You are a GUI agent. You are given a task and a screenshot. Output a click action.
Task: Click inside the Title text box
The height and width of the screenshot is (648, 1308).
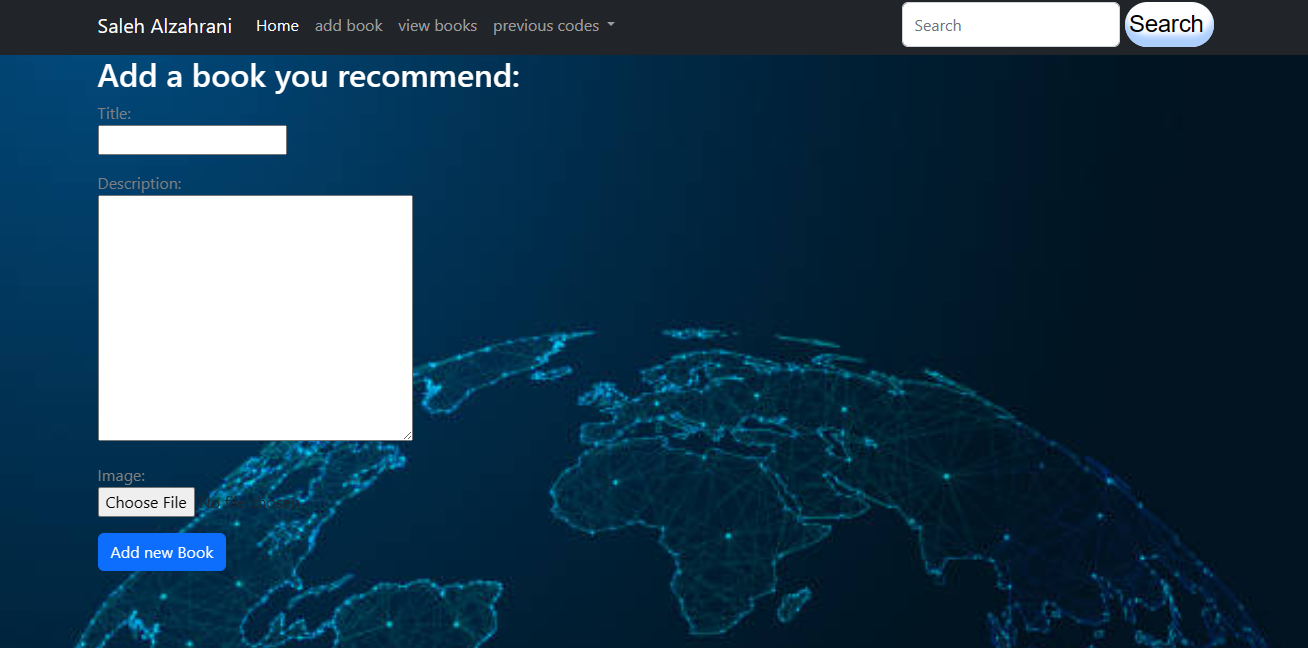pyautogui.click(x=192, y=140)
